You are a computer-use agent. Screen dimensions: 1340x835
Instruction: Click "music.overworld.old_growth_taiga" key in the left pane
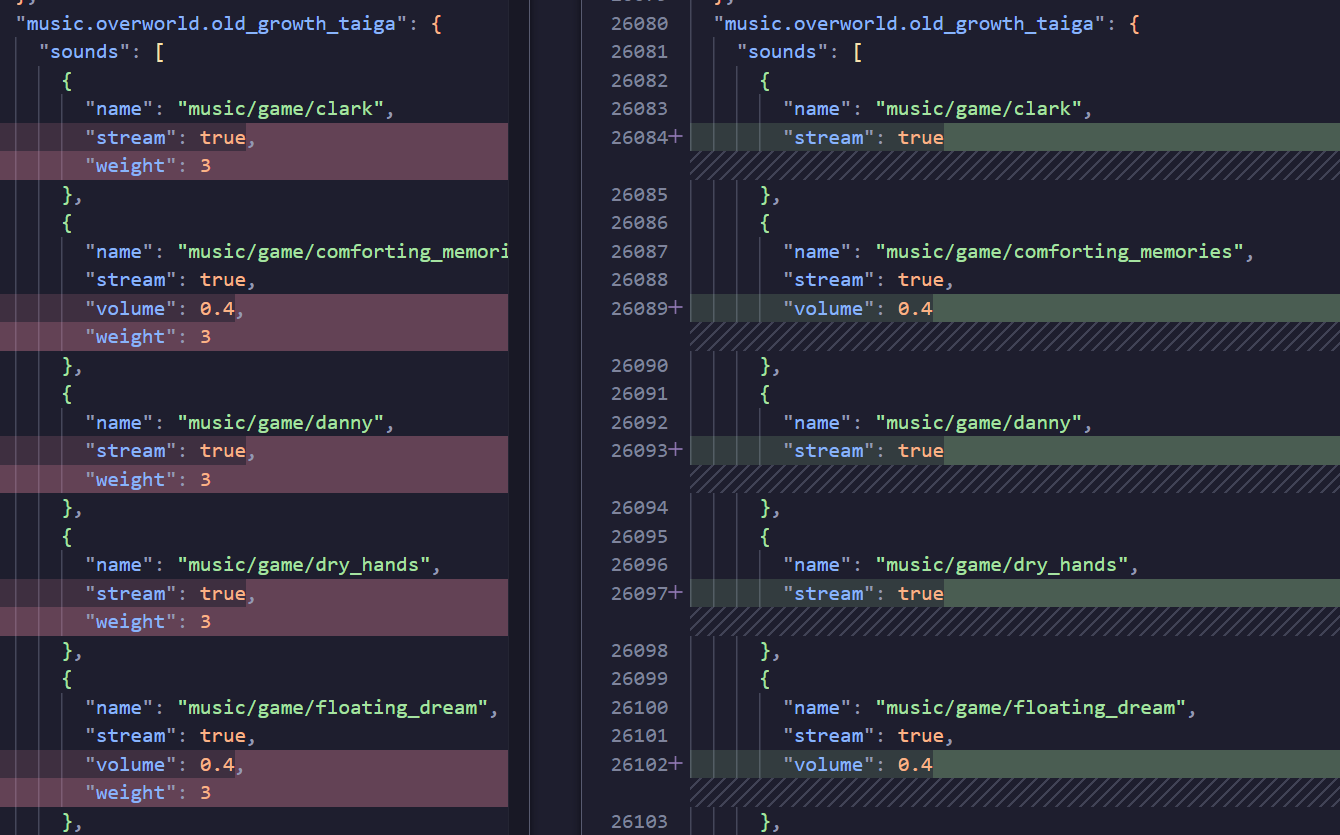tap(212, 23)
